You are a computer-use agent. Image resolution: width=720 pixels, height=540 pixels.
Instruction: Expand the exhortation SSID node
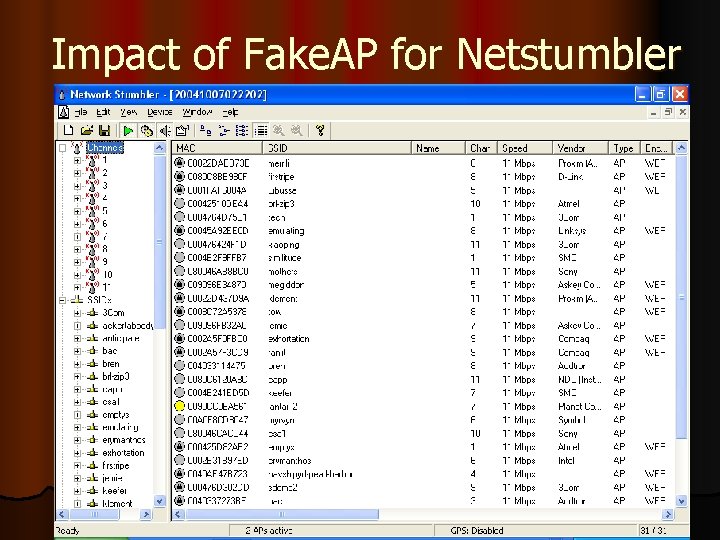point(77,453)
